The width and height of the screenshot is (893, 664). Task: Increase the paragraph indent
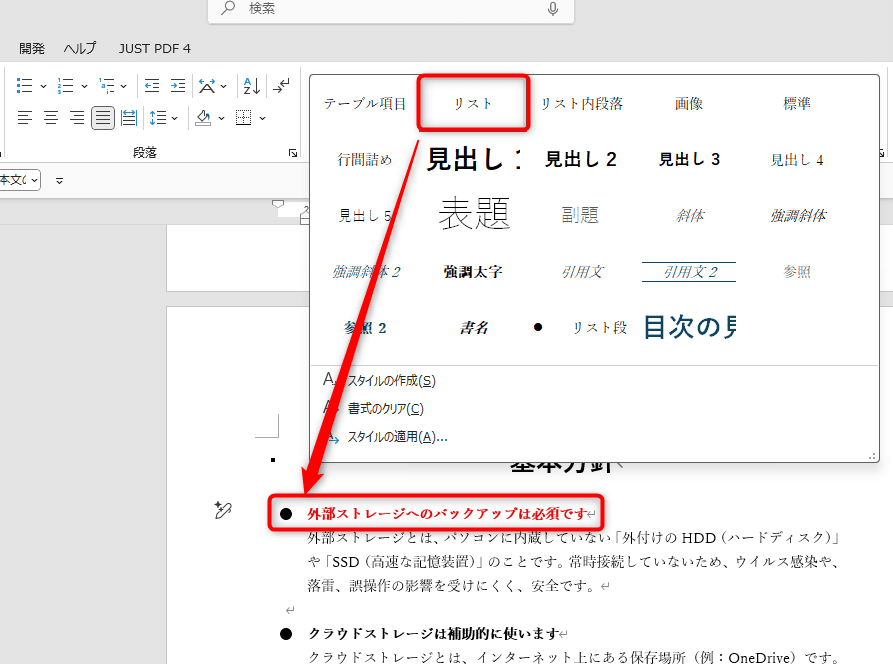click(178, 84)
